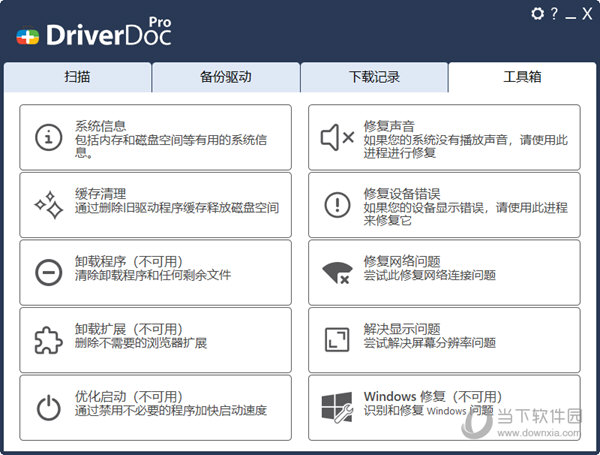Click the 修复设备错误 exclamation icon
600x455 pixels.
[x=337, y=205]
